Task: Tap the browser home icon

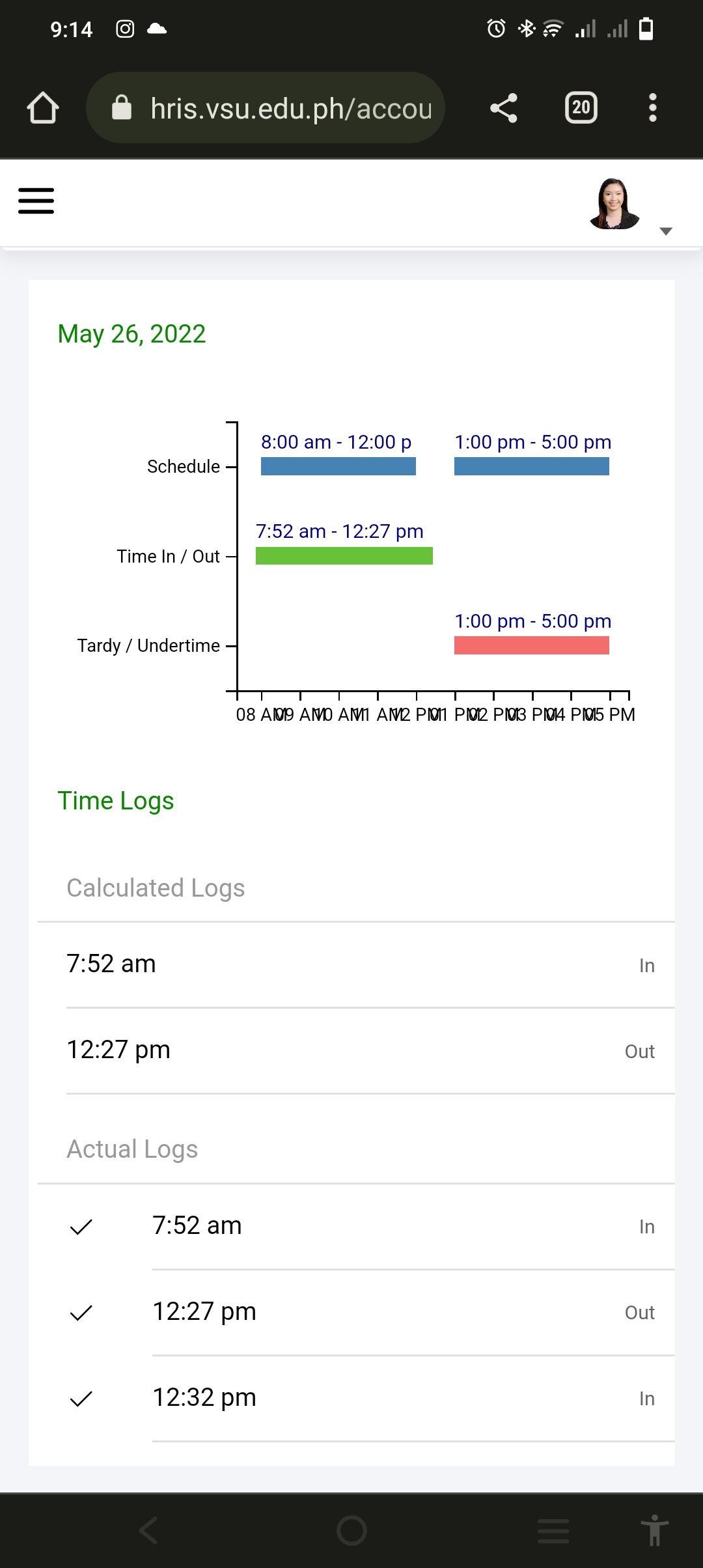Action: tap(43, 108)
